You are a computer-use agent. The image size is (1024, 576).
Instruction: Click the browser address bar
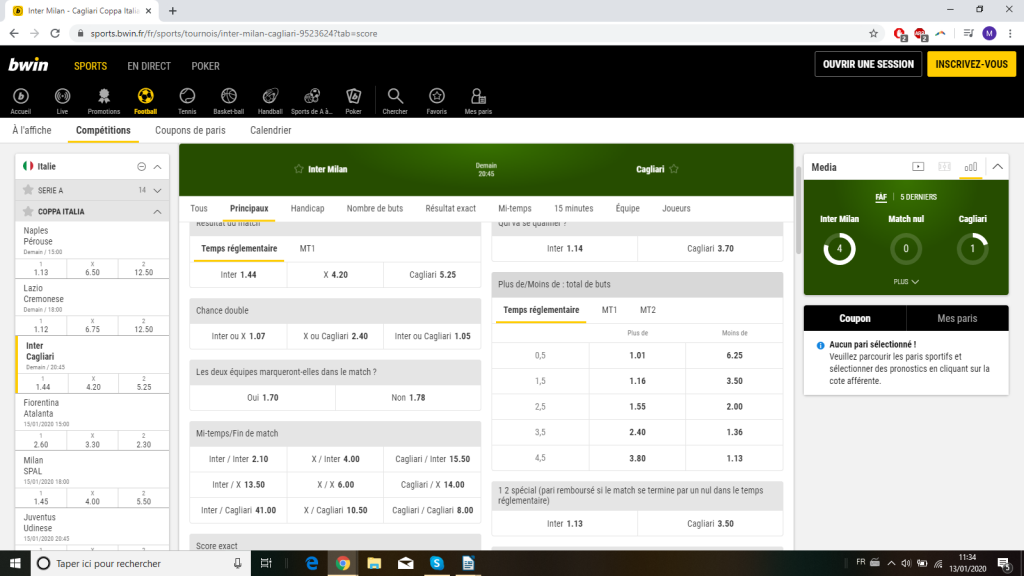pyautogui.click(x=470, y=33)
